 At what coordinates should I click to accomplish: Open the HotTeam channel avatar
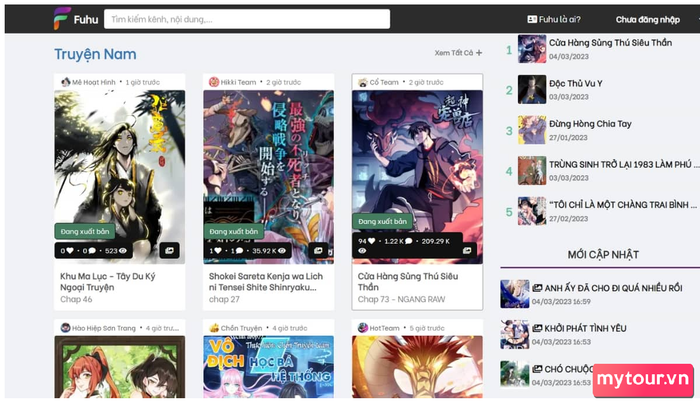(x=363, y=327)
